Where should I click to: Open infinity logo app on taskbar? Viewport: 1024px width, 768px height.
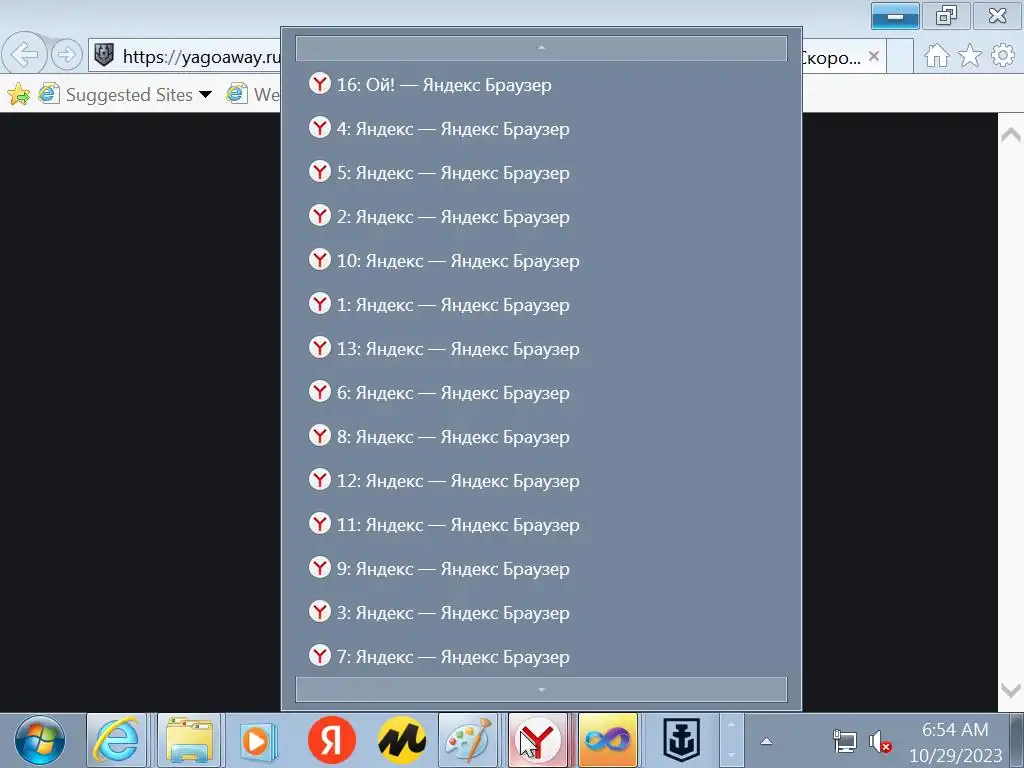[x=607, y=741]
